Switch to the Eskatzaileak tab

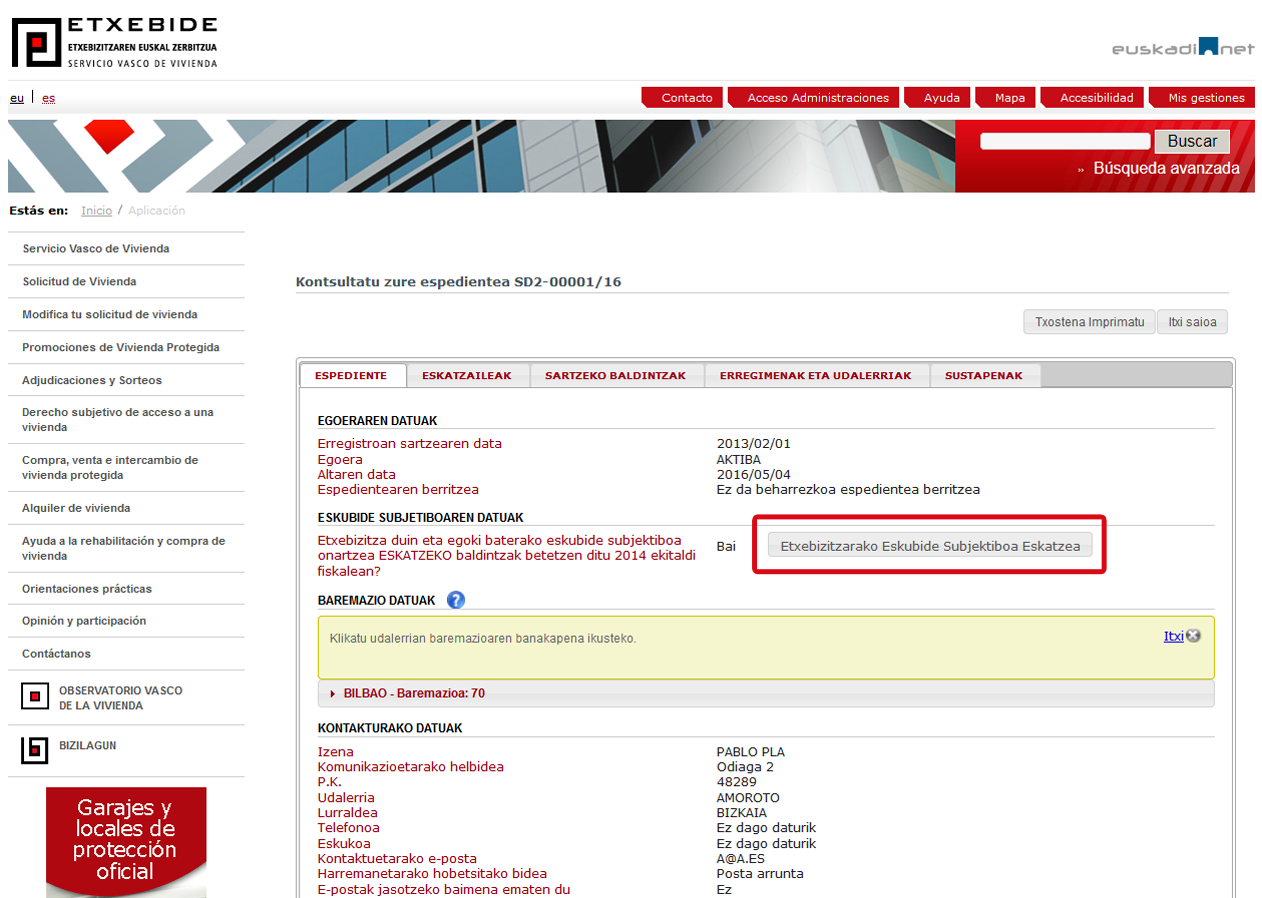[x=466, y=376]
